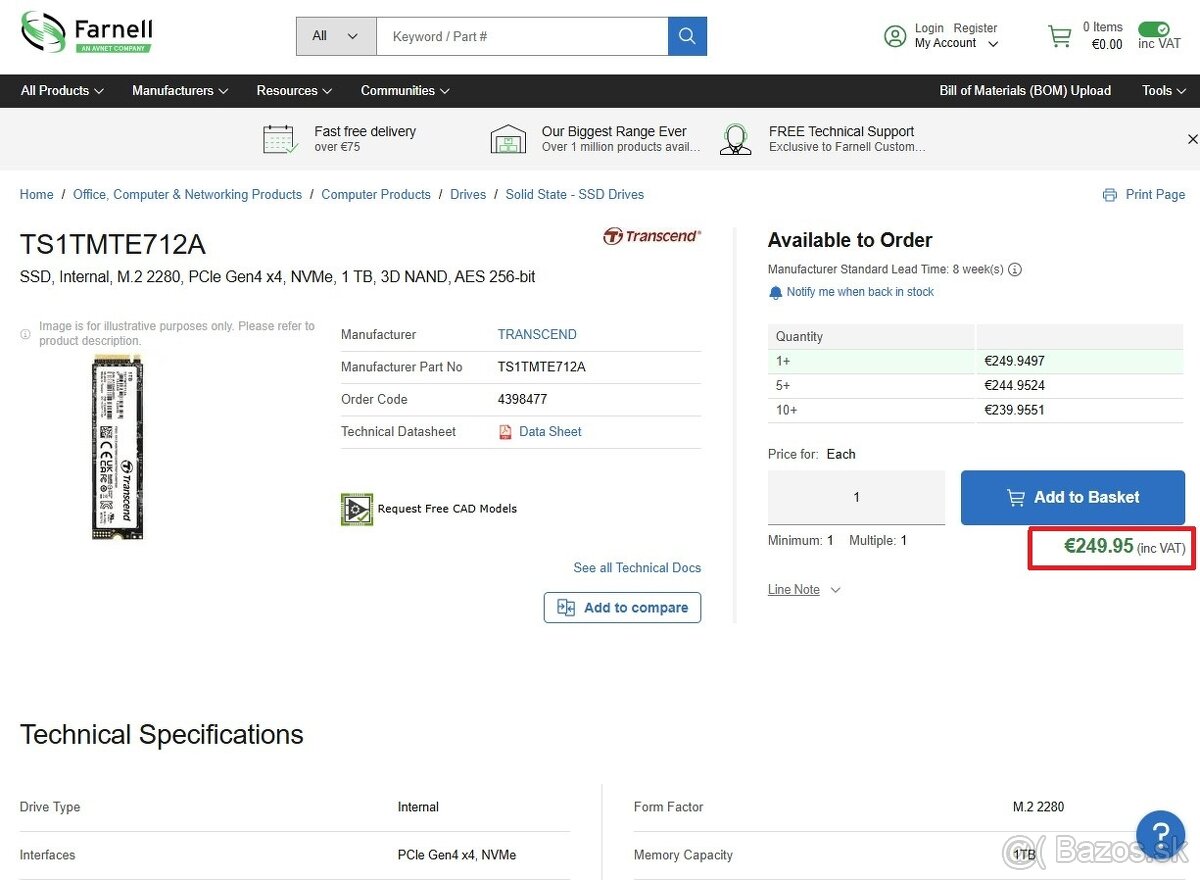
Task: Expand the Line Note section
Action: [804, 590]
